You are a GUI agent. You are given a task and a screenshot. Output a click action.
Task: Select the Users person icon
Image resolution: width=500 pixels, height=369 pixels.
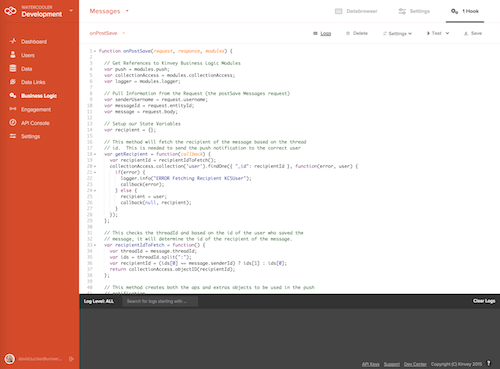tap(13, 55)
